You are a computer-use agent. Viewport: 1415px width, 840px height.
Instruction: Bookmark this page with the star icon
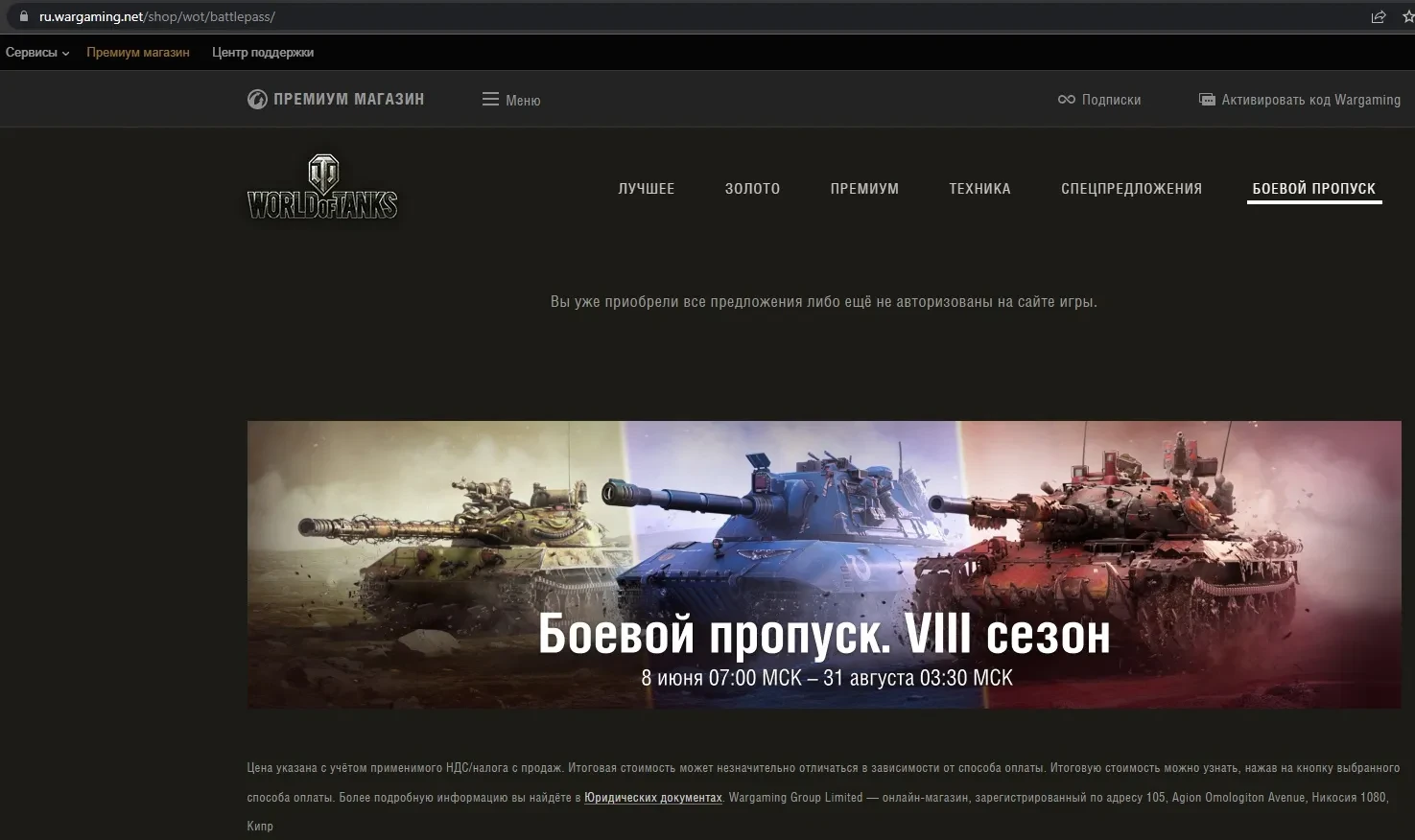(x=1407, y=16)
